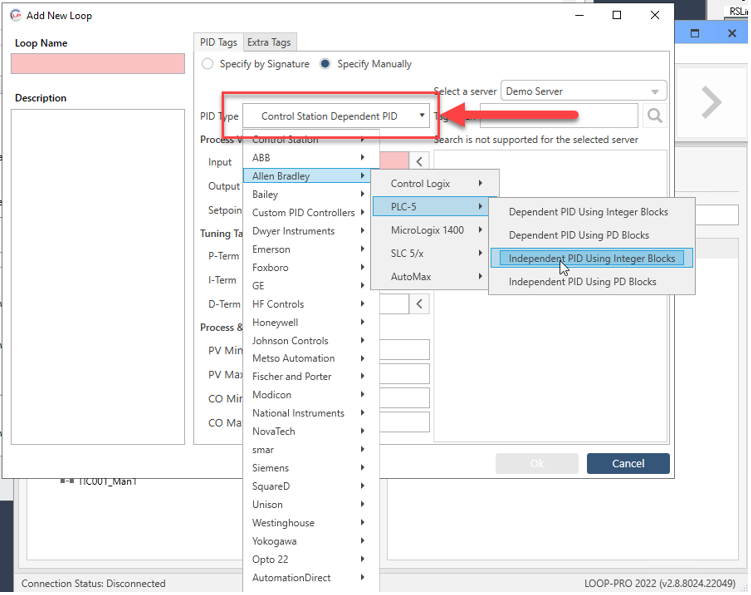Expand Control Logix submenu
The height and width of the screenshot is (595, 751).
pos(435,183)
